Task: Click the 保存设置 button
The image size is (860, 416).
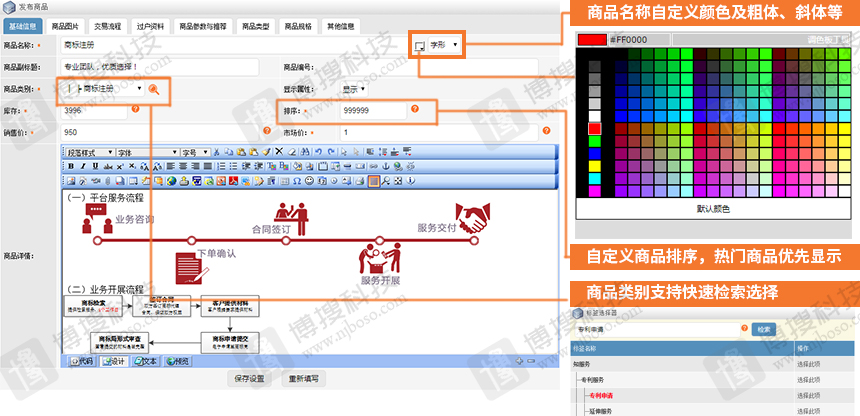Action: [249, 379]
